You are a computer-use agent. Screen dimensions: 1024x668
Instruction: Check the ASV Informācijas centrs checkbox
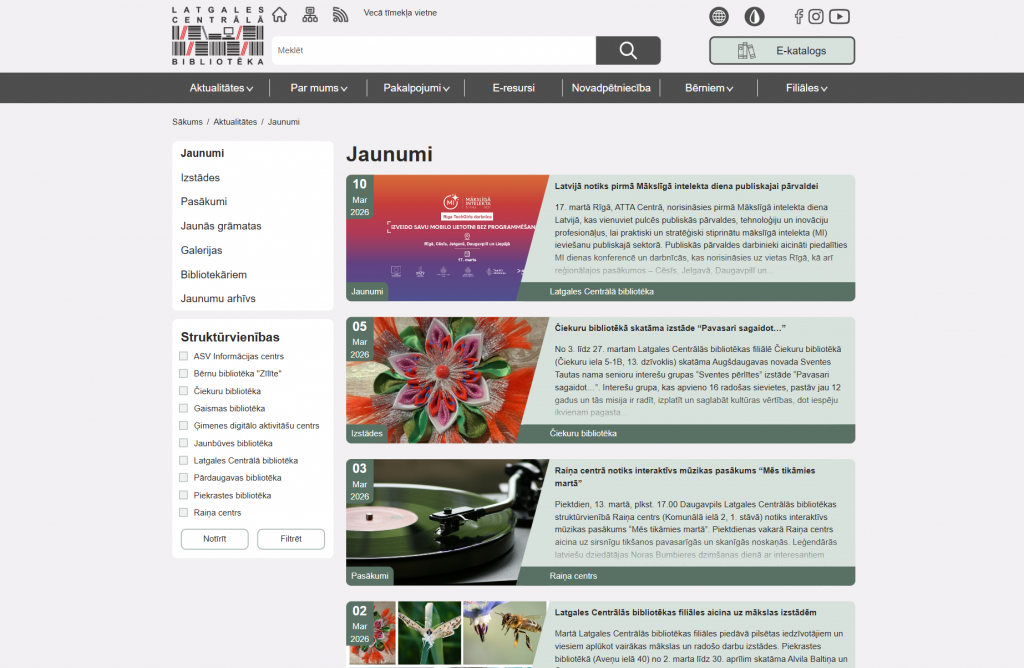click(184, 356)
